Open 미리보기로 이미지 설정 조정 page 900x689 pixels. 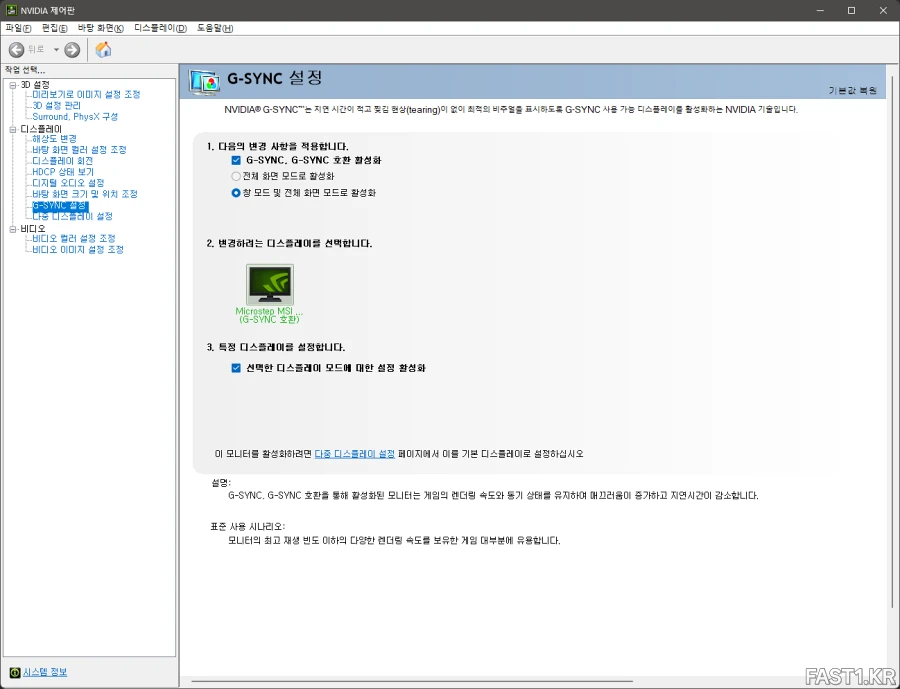pos(86,94)
